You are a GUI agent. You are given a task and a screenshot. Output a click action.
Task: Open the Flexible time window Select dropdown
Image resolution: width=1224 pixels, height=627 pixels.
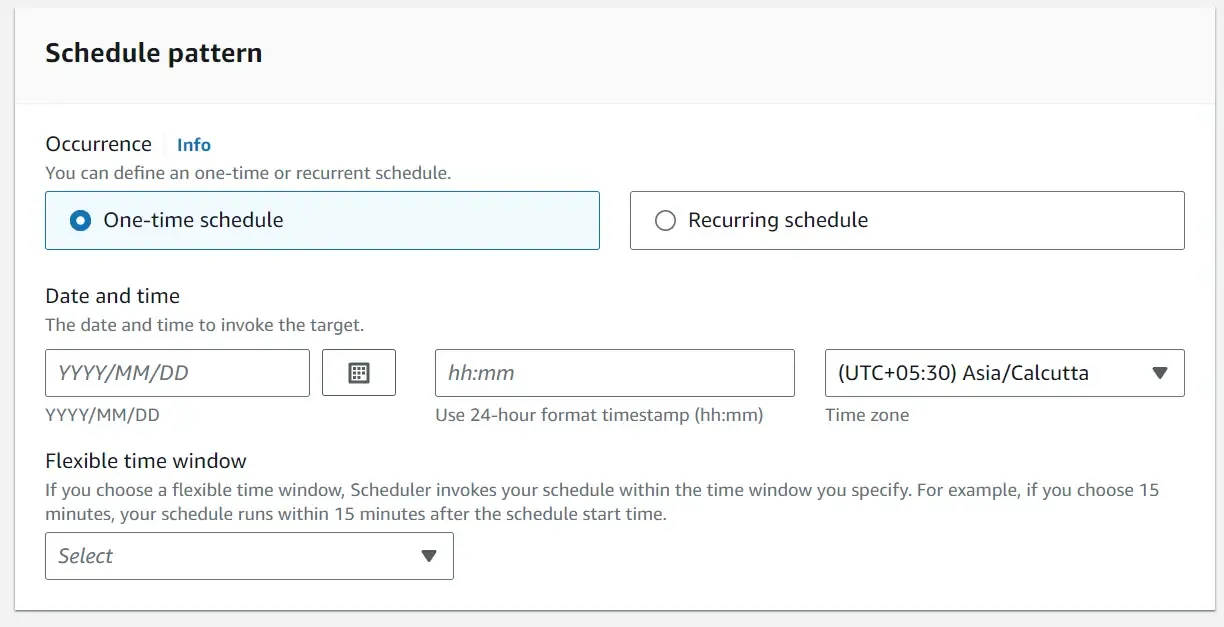click(248, 556)
